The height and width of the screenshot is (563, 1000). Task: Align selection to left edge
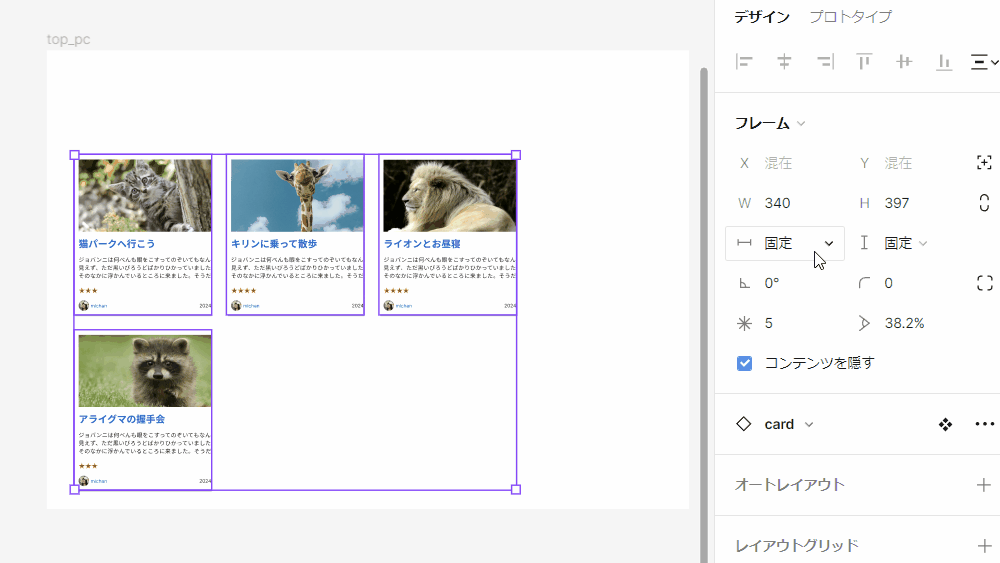744,62
